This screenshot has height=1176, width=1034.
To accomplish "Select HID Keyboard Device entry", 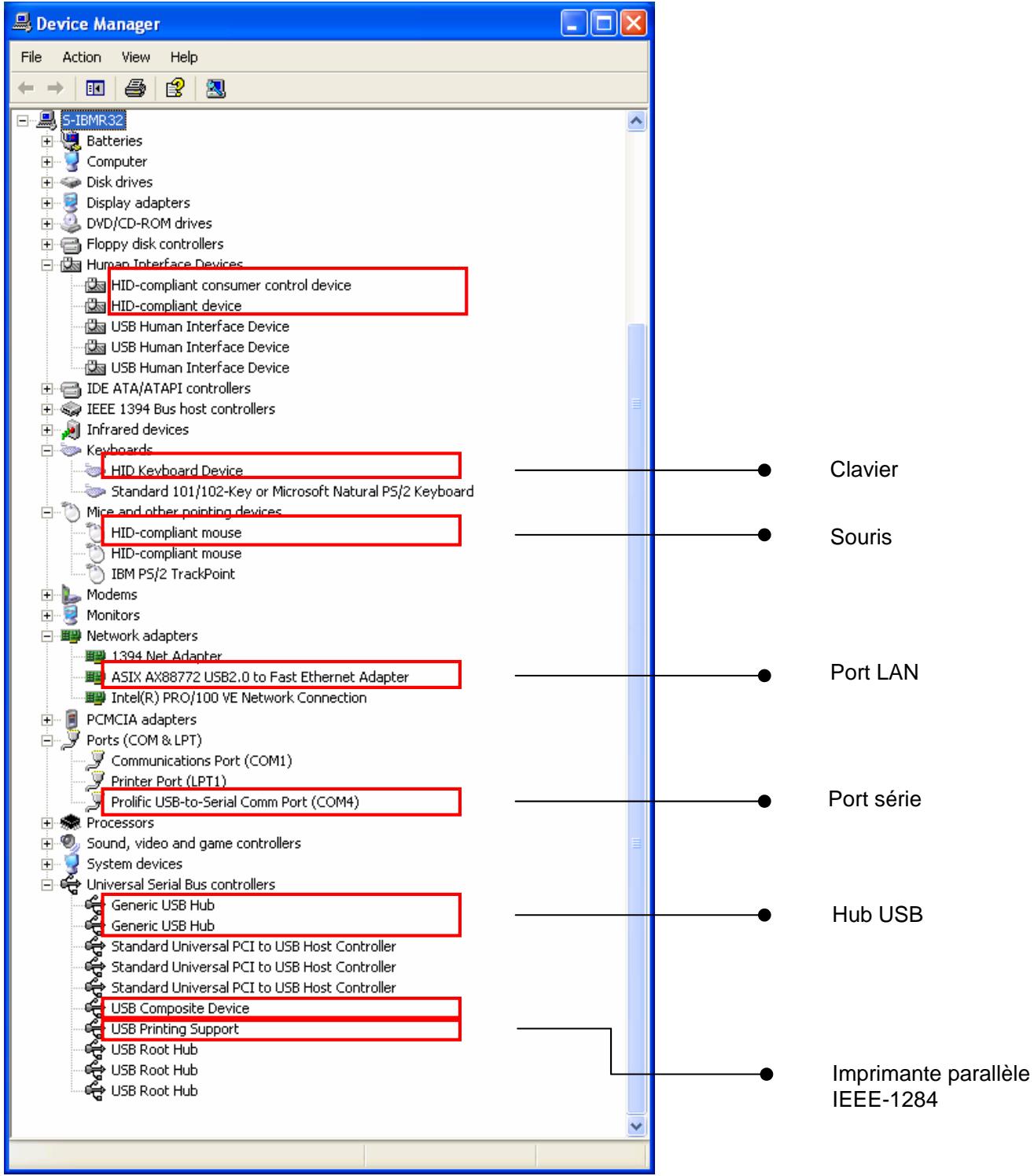I will coord(177,470).
